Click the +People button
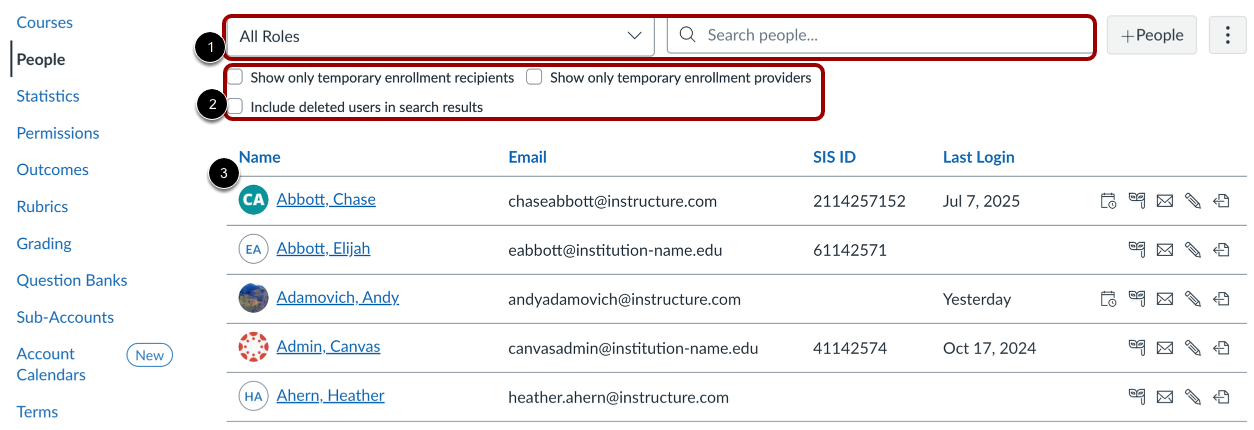This screenshot has height=430, width=1254. (x=1151, y=36)
